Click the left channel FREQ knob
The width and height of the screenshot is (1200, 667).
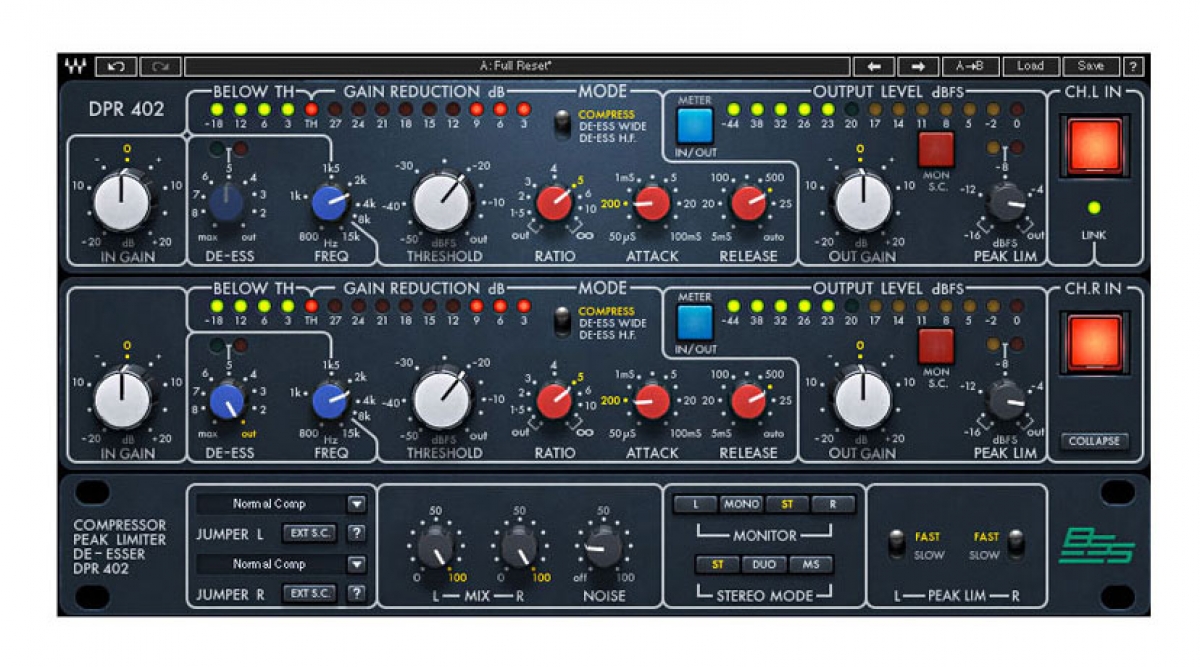(330, 203)
